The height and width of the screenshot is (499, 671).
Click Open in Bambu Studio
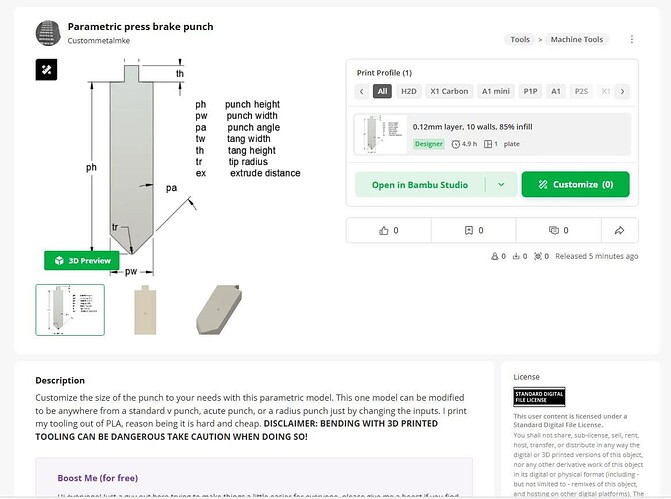pos(420,185)
